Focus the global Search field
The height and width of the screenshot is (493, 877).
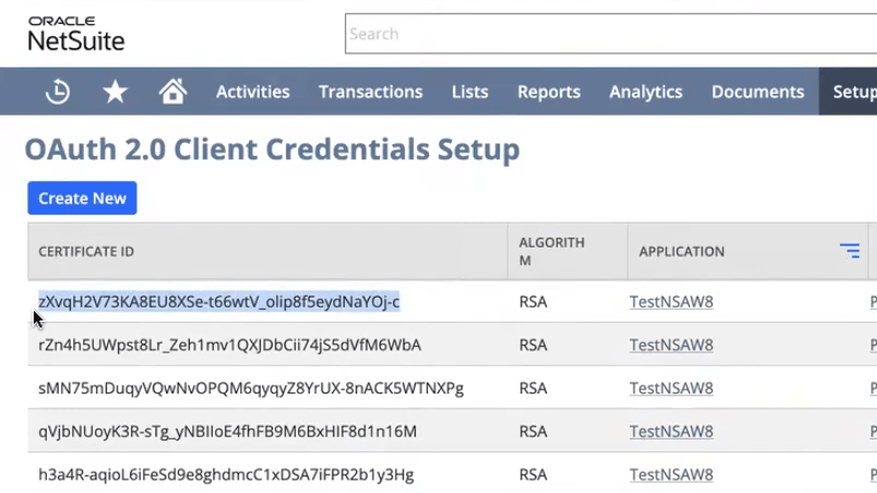(611, 34)
